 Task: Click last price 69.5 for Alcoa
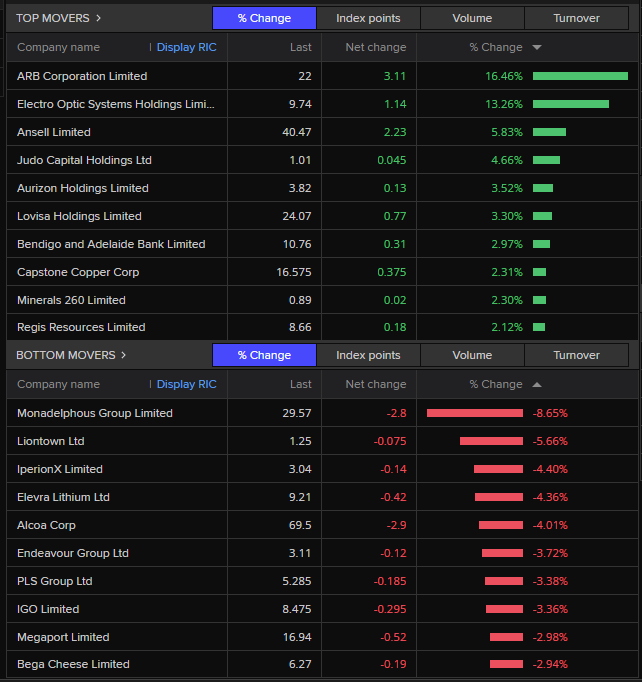pyautogui.click(x=300, y=525)
